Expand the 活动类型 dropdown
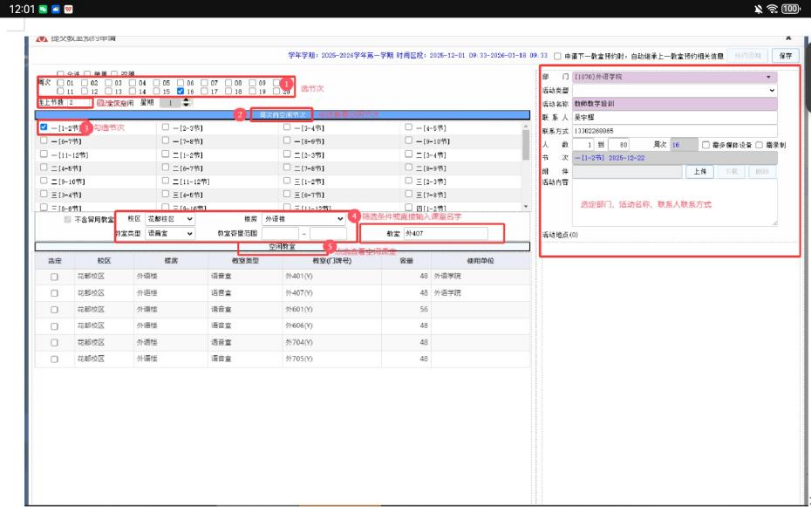 point(770,90)
